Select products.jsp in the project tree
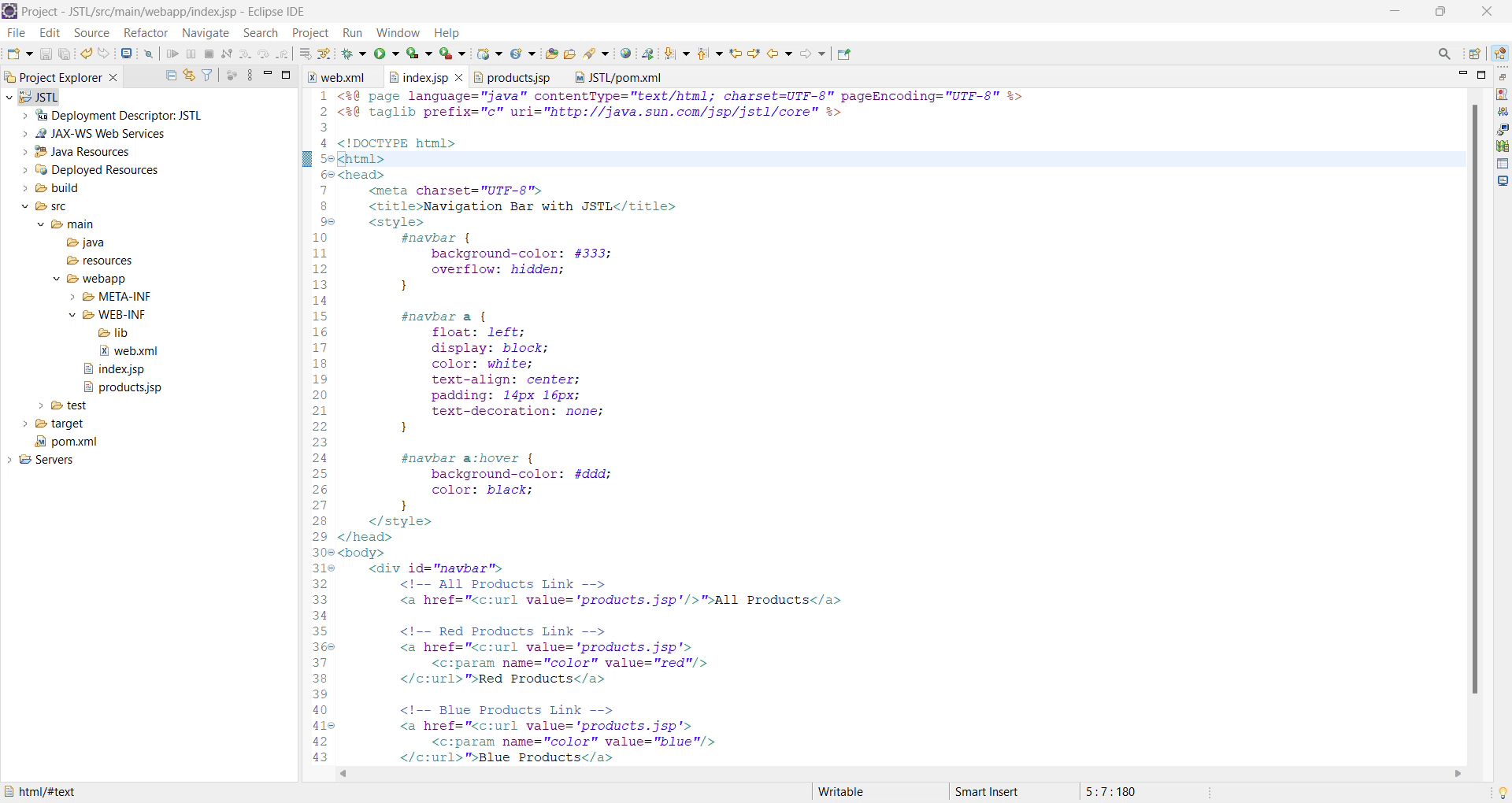The width and height of the screenshot is (1512, 803). coord(129,388)
